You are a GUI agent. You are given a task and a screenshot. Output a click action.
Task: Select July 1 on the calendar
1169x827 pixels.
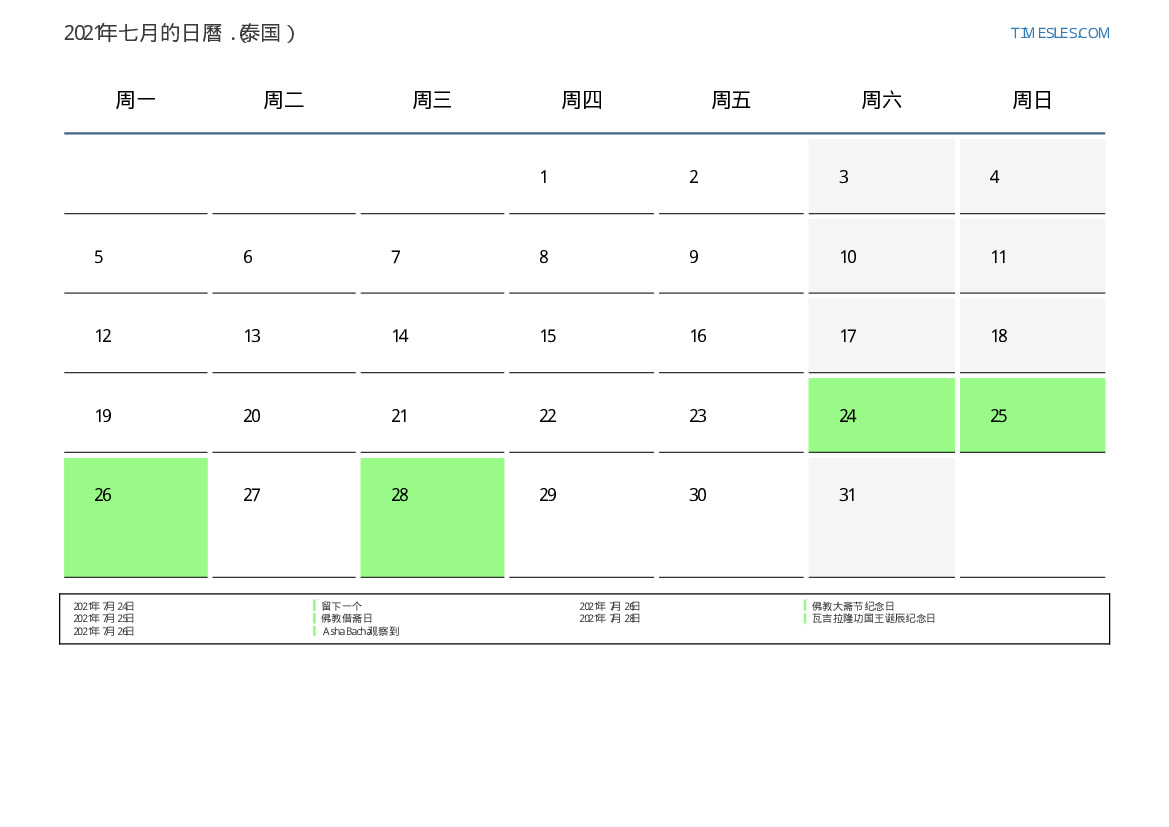[580, 177]
